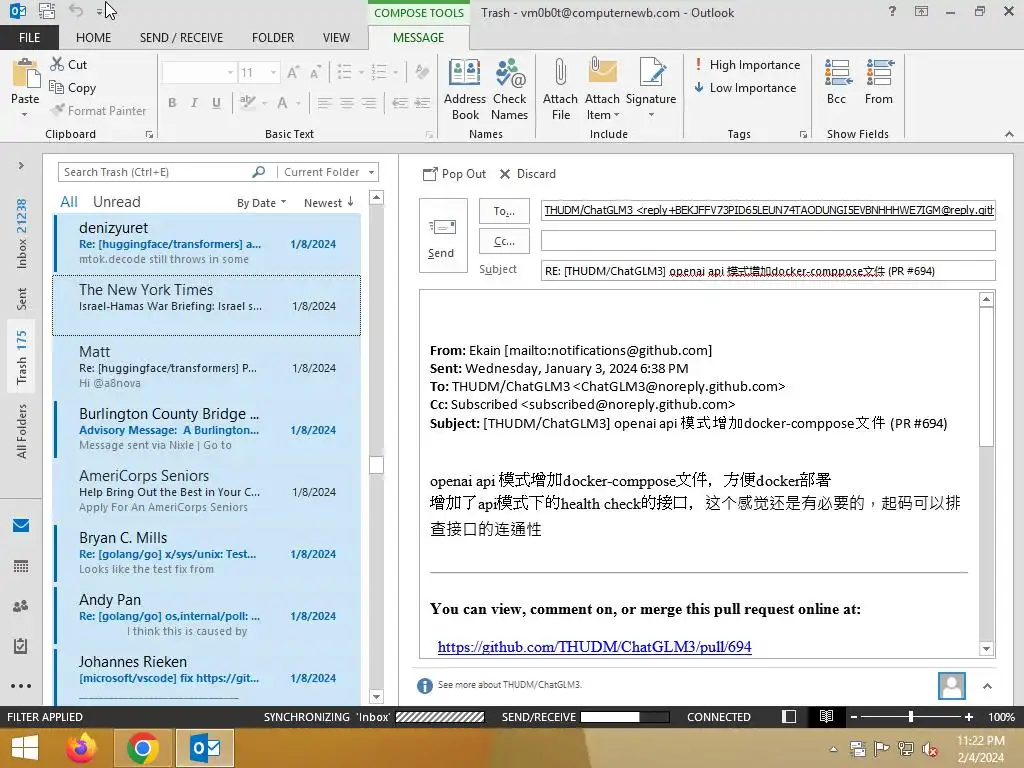Viewport: 1024px width, 768px height.
Task: Open Chrome from the taskbar
Action: (x=143, y=748)
